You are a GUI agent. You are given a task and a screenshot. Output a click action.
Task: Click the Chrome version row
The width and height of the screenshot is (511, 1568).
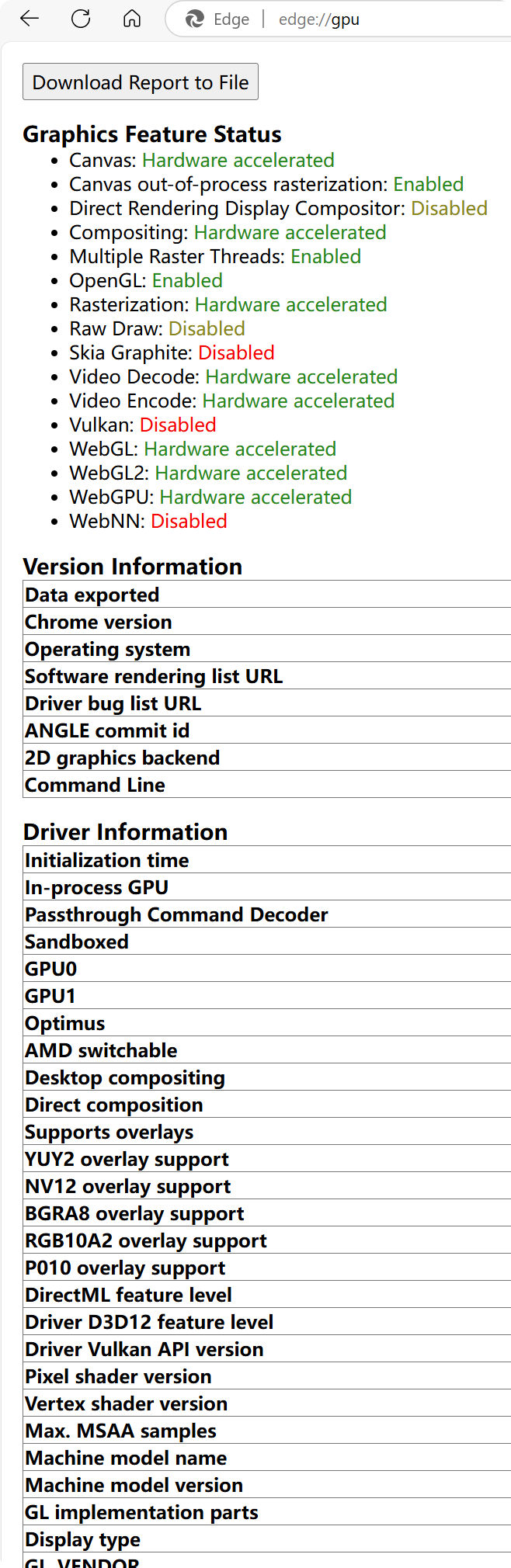point(99,622)
